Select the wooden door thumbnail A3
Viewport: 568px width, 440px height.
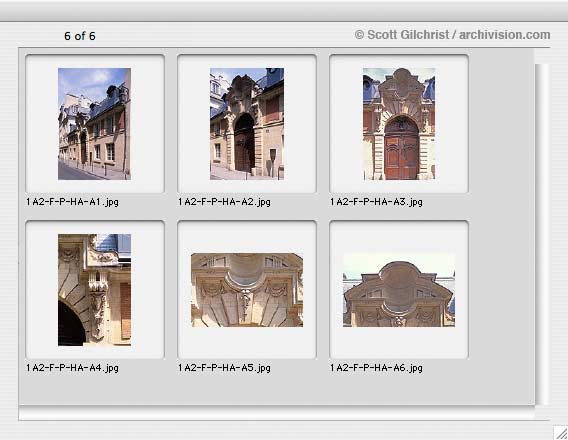pos(399,124)
